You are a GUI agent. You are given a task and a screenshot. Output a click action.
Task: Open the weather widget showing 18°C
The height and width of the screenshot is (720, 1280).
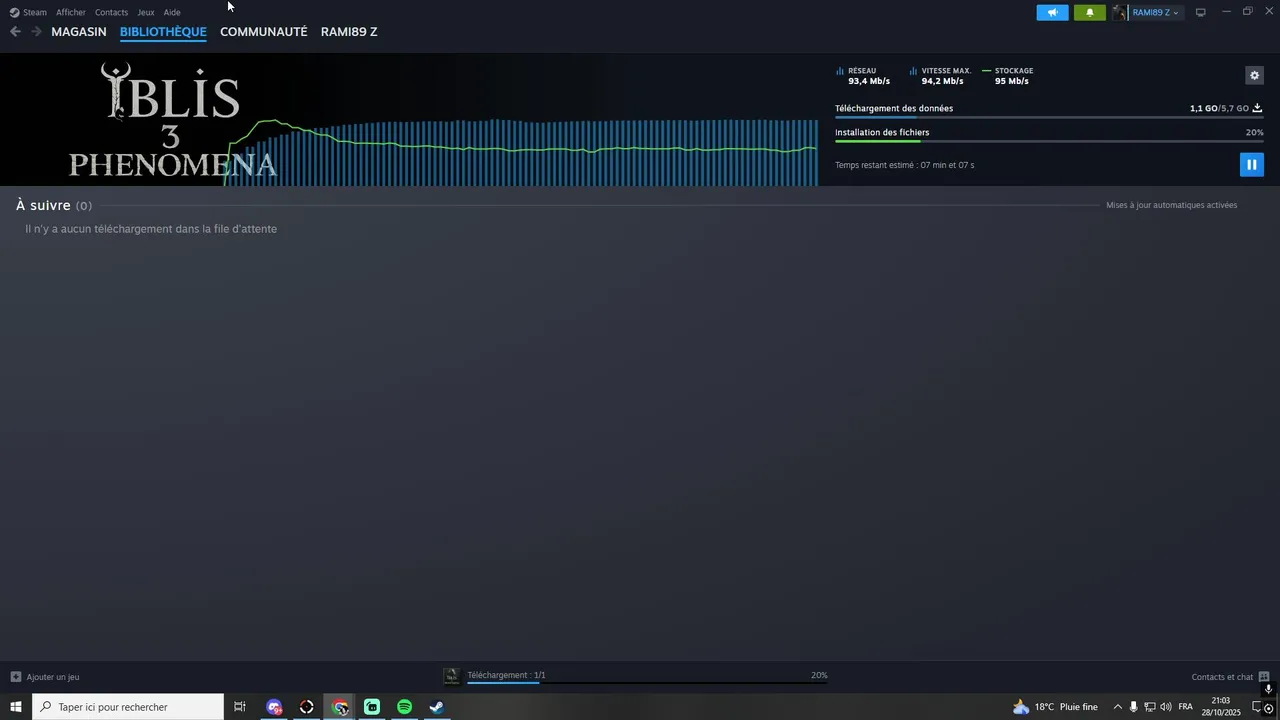[1055, 707]
